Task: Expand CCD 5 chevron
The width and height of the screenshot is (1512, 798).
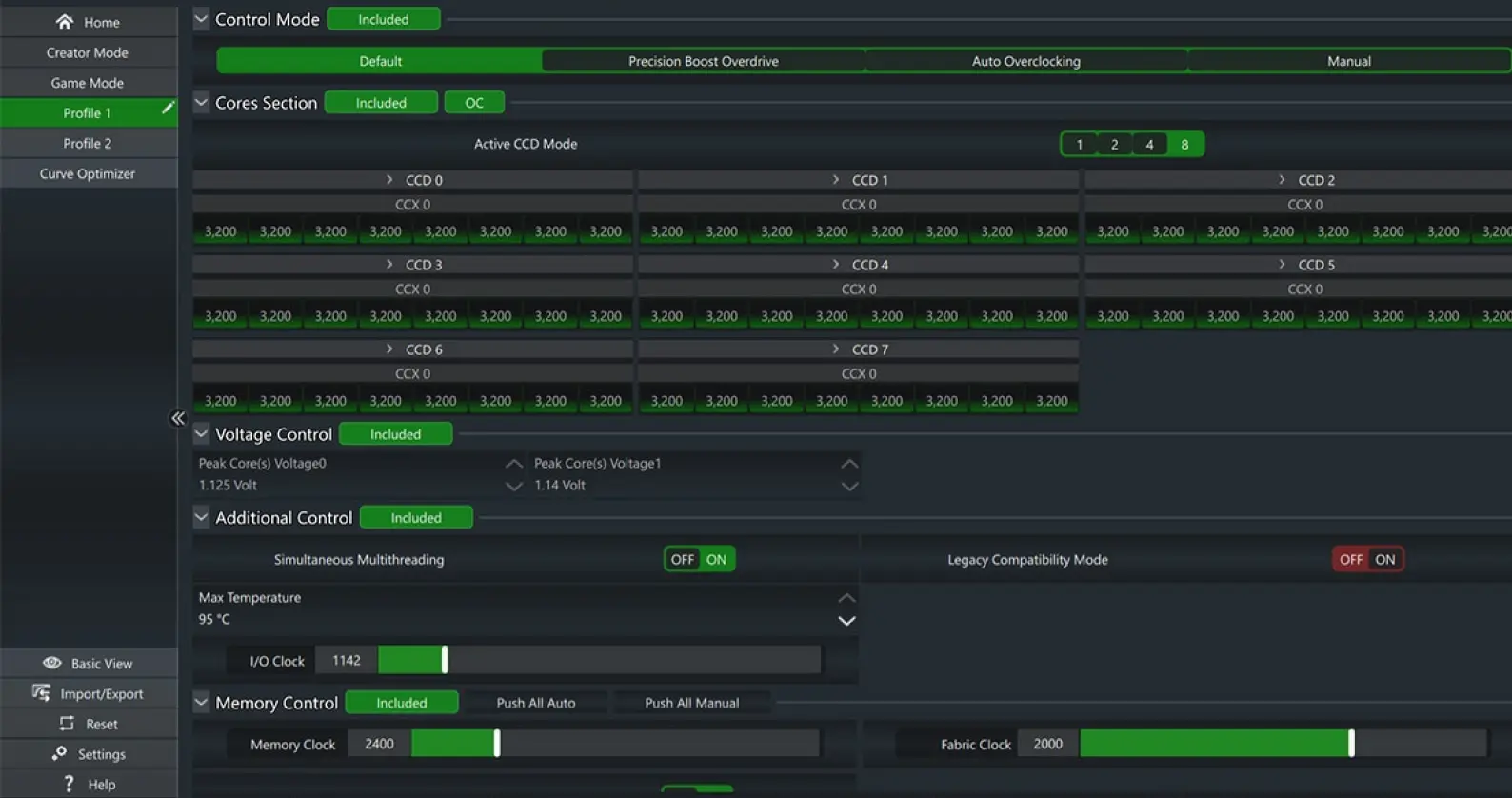Action: pos(1282,264)
